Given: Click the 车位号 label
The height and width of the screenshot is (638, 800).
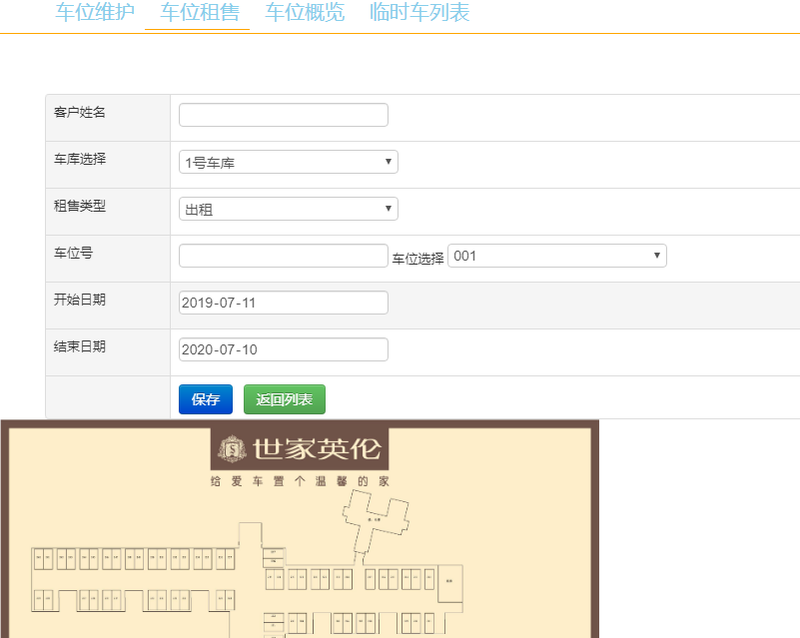Looking at the screenshot, I should click(73, 253).
